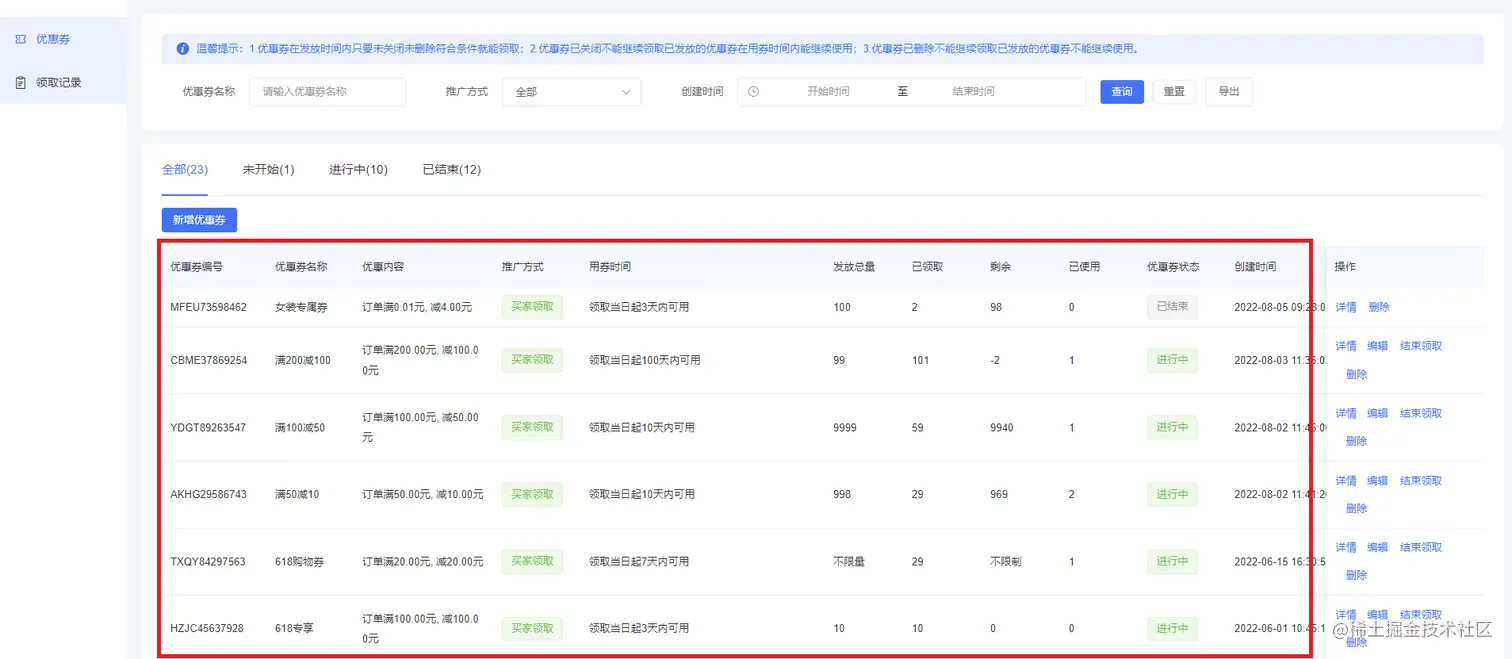
Task: Switch to the 进行中(10) tab
Action: click(358, 170)
